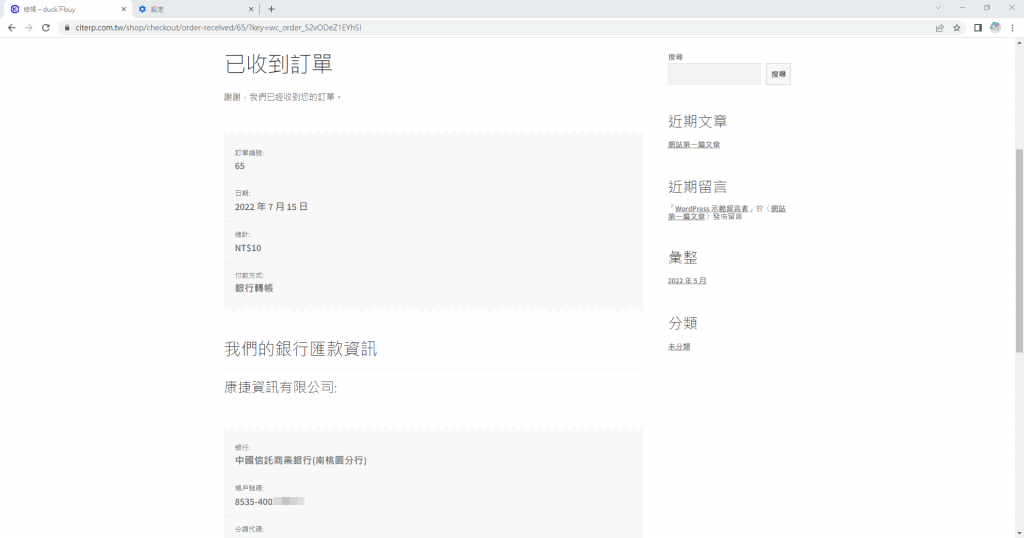
Task: Open a new browser tab
Action: [x=271, y=9]
